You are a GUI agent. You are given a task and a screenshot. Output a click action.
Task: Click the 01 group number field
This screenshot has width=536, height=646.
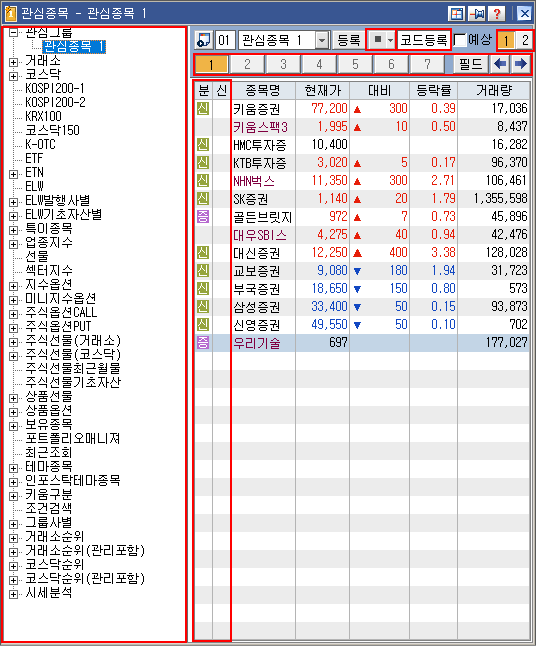click(224, 40)
